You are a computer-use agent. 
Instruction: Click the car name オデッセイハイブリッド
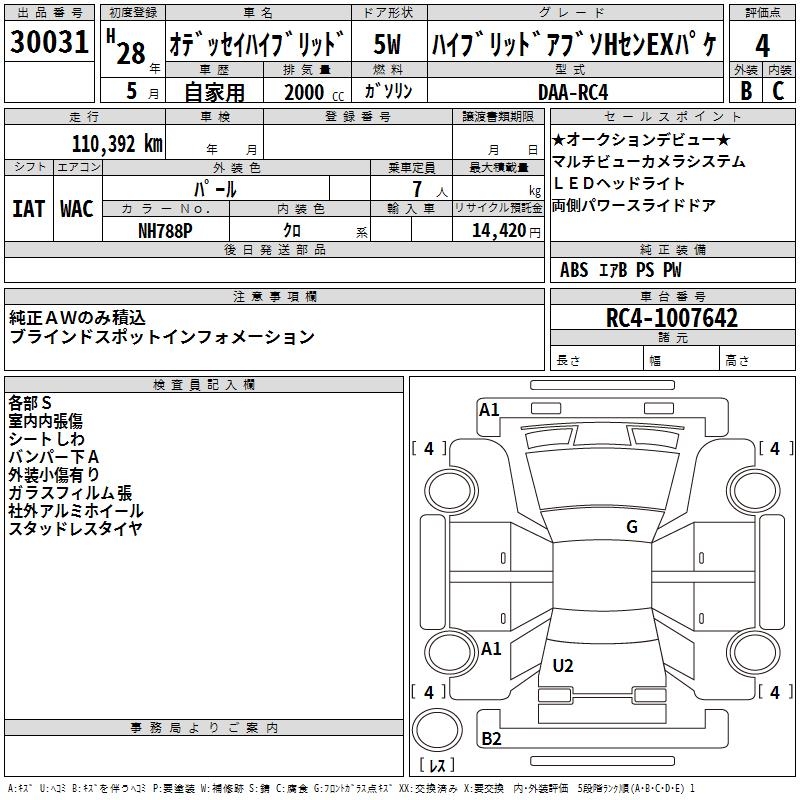pos(257,44)
